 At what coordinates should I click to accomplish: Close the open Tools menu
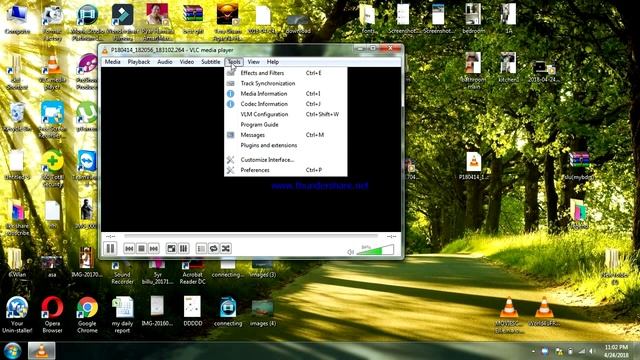234,62
